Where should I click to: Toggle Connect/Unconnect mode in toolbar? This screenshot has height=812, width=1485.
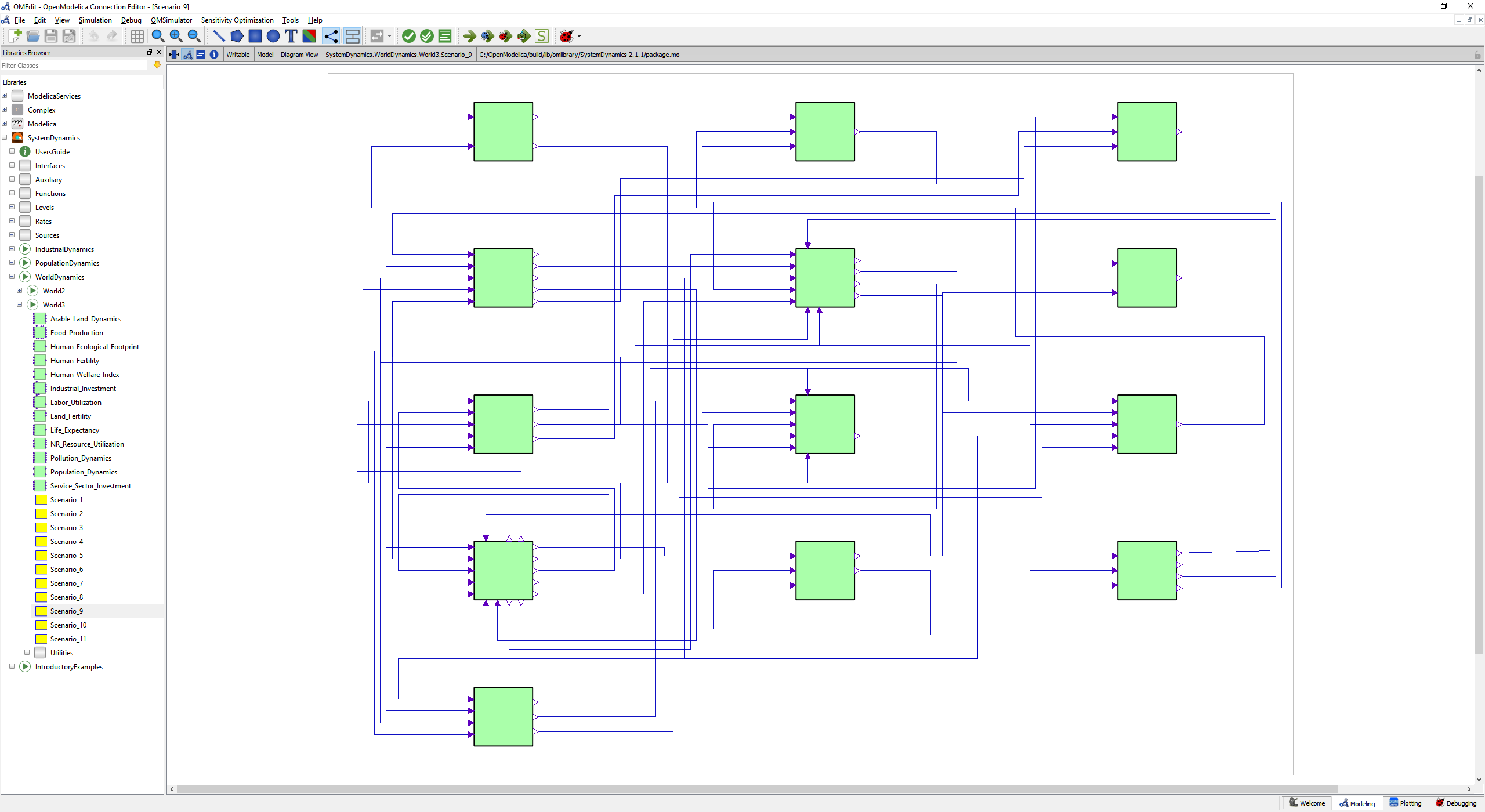pos(331,36)
